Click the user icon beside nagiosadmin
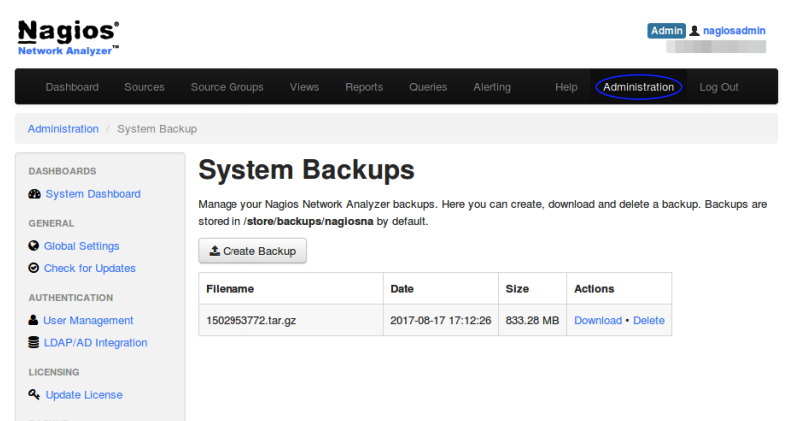 point(695,31)
